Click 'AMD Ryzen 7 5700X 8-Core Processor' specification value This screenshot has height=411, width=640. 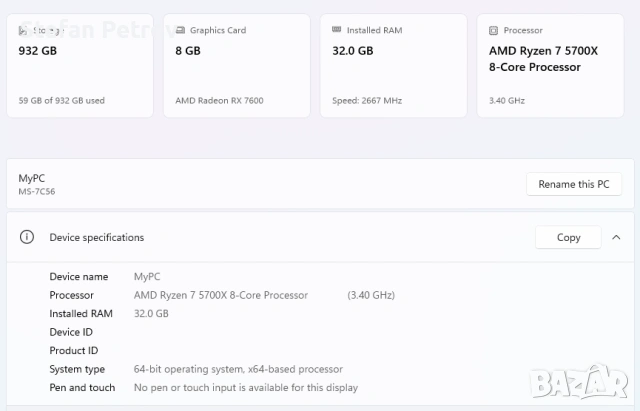221,295
